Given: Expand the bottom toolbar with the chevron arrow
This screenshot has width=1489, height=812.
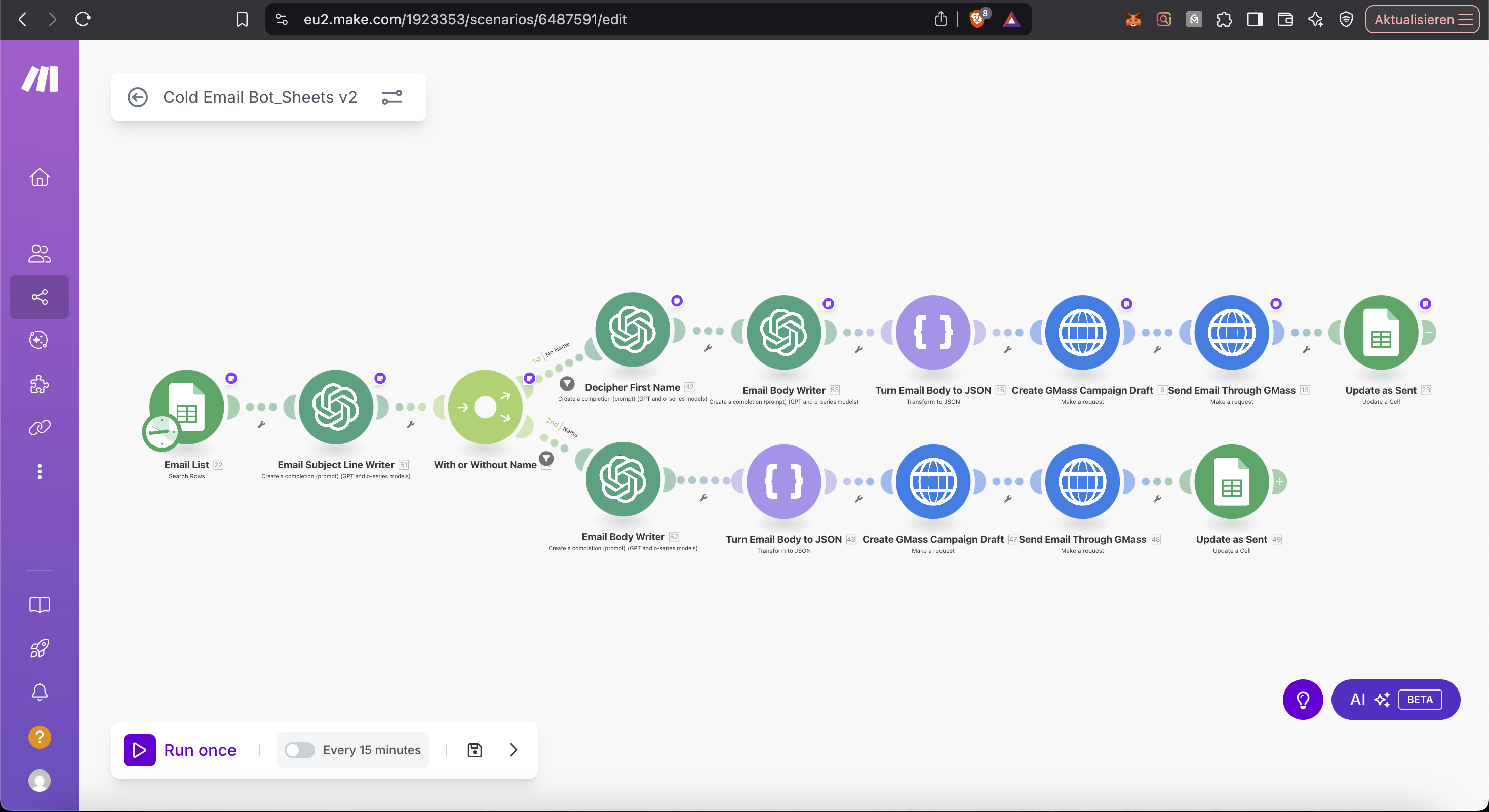Looking at the screenshot, I should coord(513,750).
